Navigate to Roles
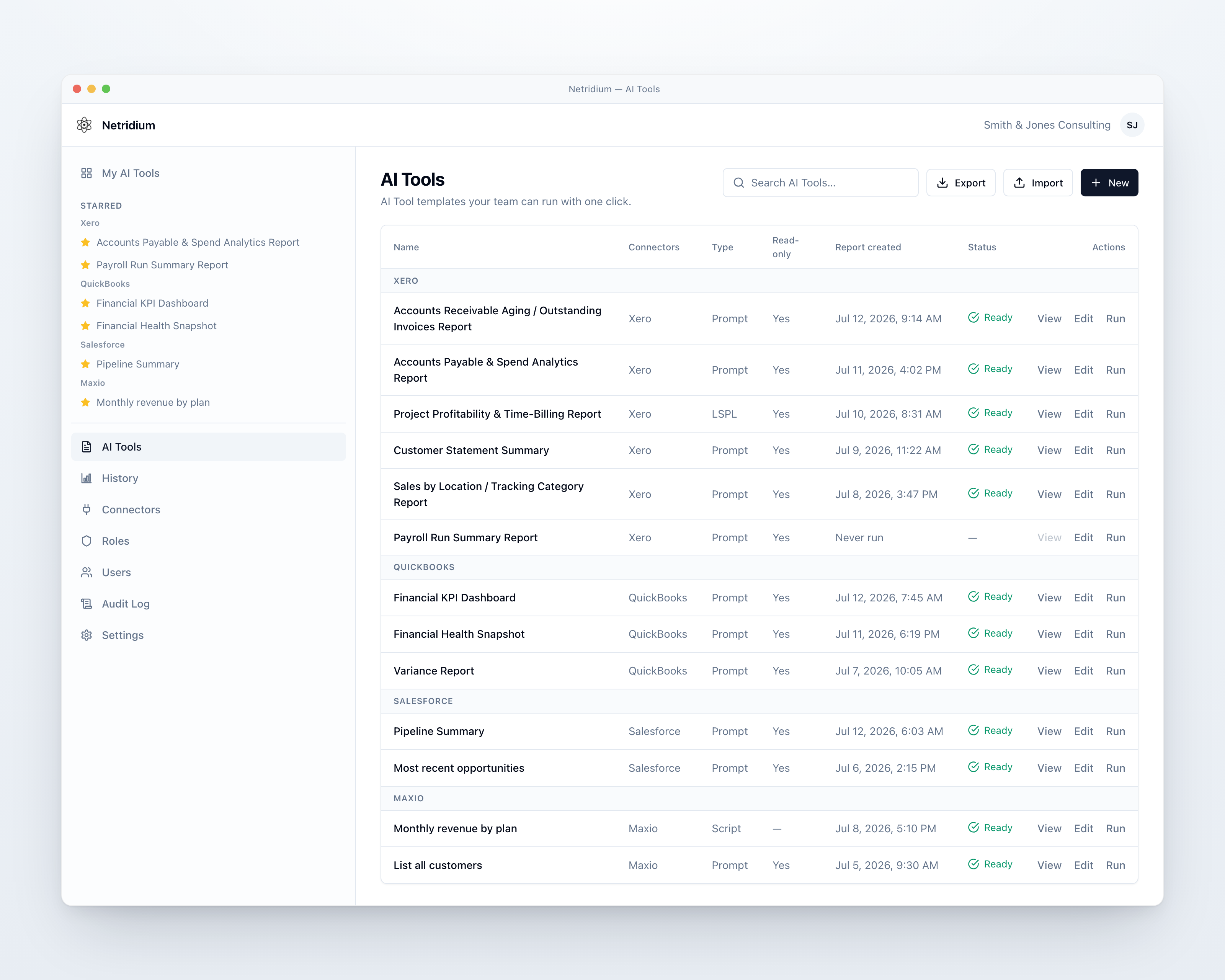This screenshot has height=980, width=1225. (x=208, y=541)
